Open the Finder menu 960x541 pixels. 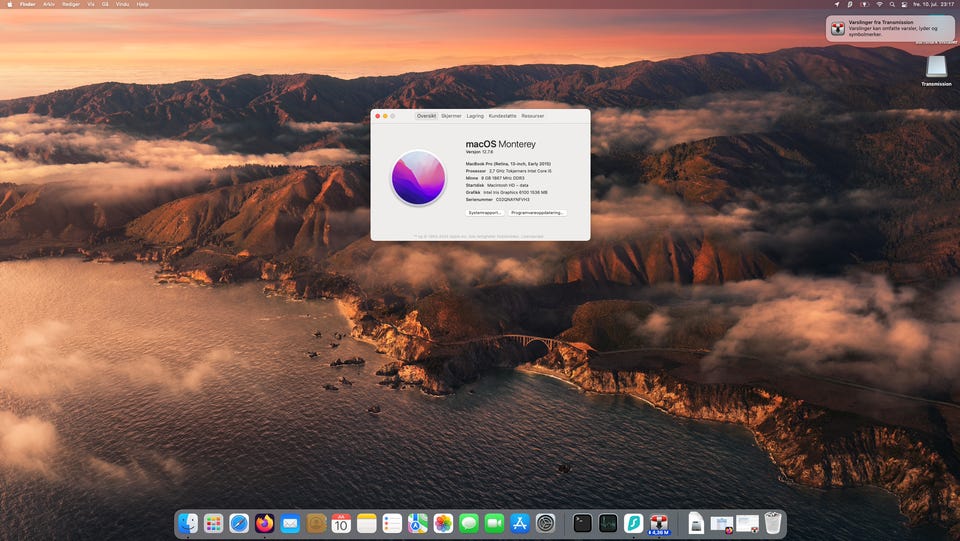[x=28, y=4]
